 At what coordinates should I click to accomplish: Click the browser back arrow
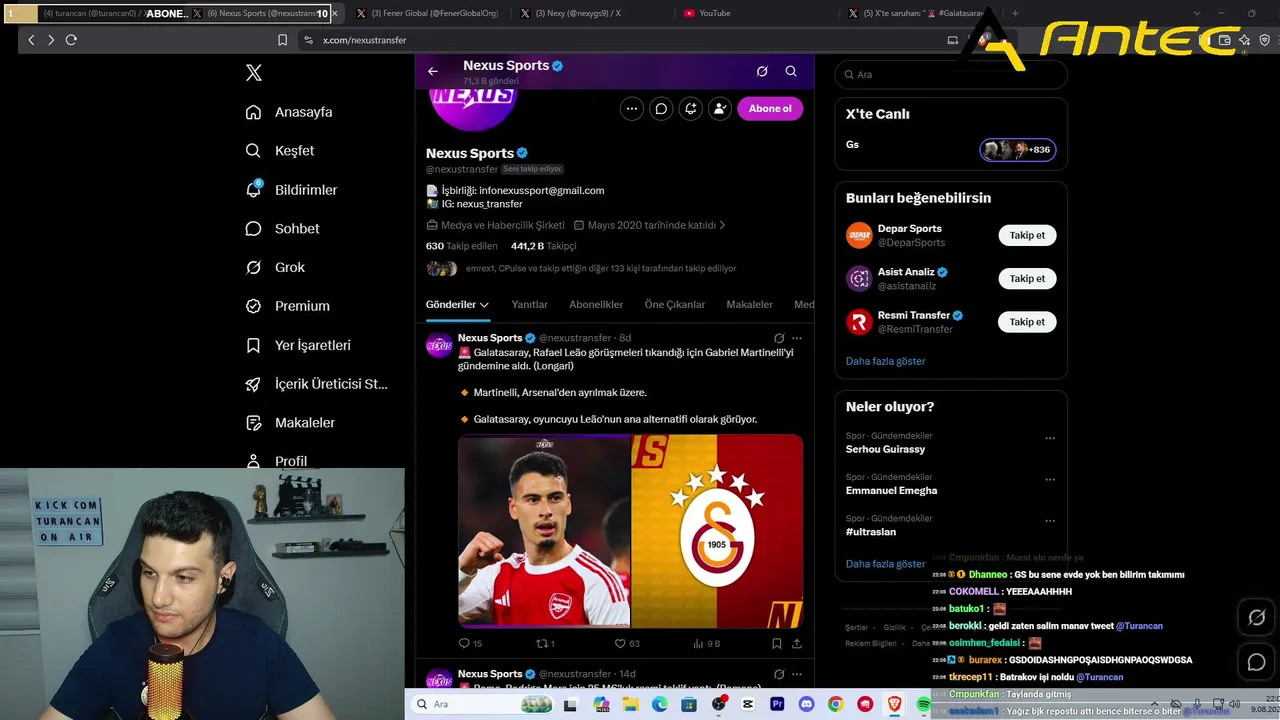[31, 40]
